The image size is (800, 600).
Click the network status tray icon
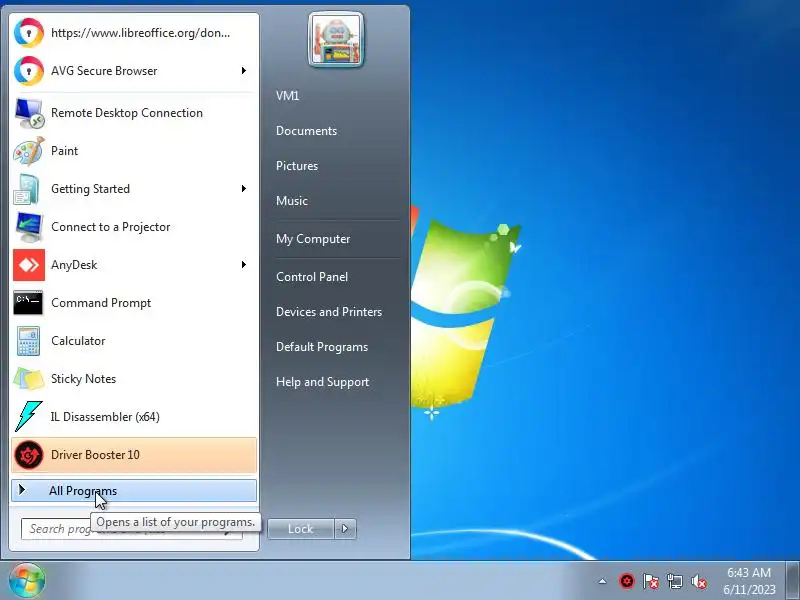[x=674, y=581]
